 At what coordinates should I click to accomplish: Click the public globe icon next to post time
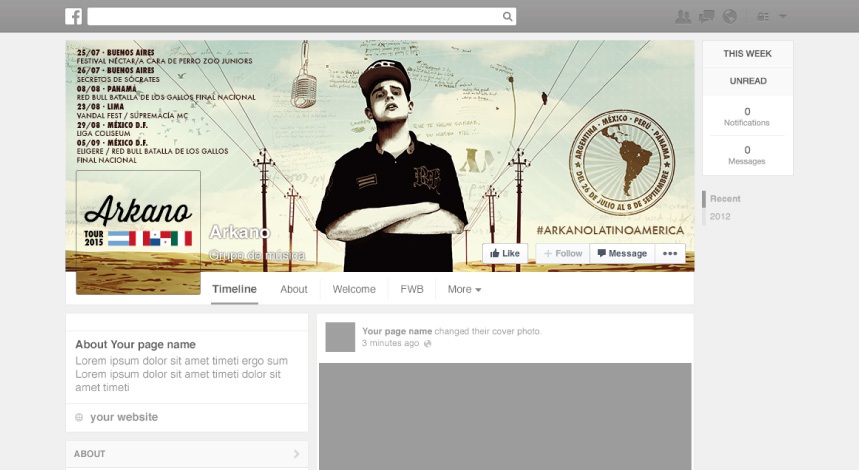pyautogui.click(x=428, y=343)
